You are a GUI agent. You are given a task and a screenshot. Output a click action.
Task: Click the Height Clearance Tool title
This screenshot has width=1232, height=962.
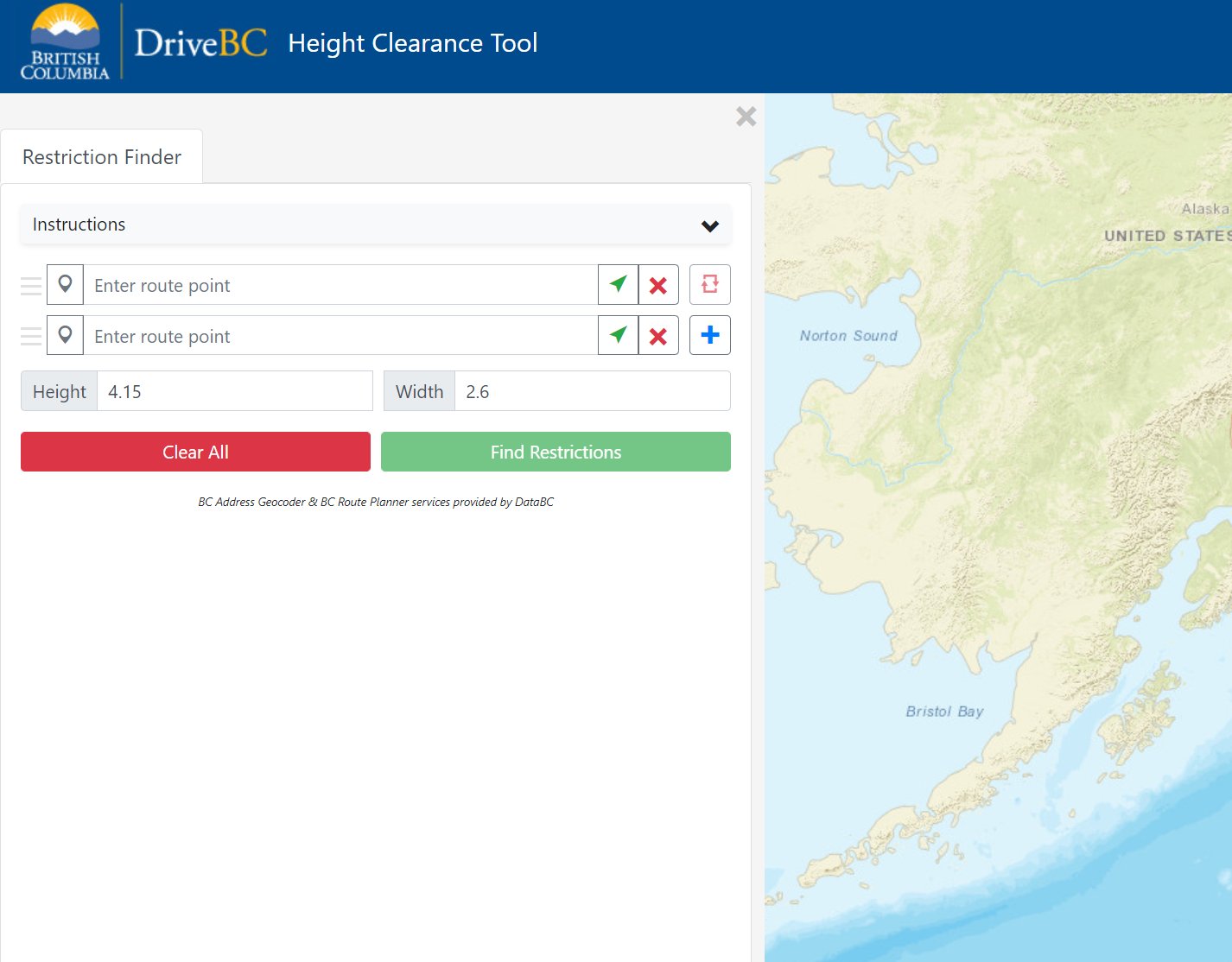coord(413,43)
